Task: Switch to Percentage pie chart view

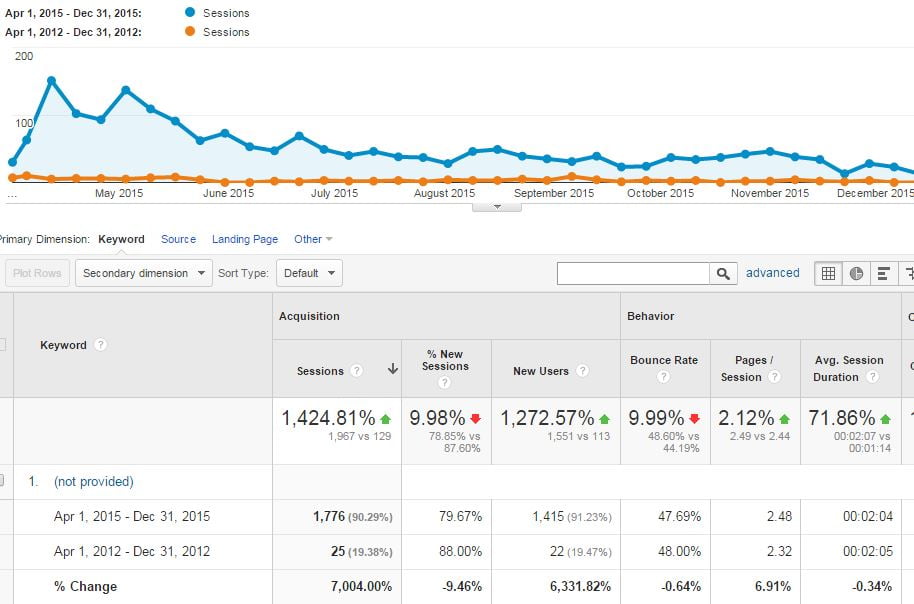Action: click(856, 273)
